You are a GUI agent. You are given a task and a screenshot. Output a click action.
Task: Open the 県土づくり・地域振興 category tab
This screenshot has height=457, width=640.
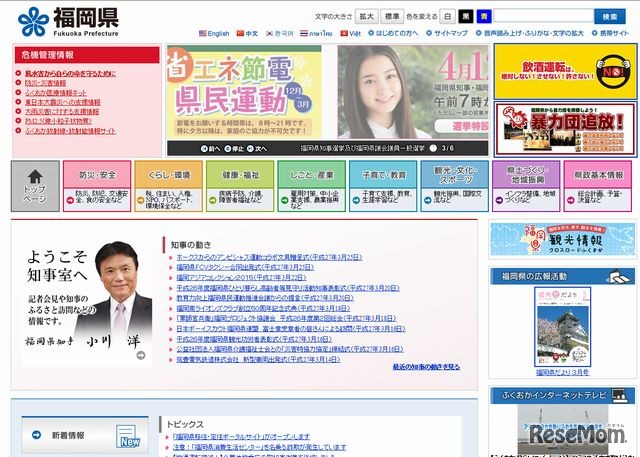(526, 175)
